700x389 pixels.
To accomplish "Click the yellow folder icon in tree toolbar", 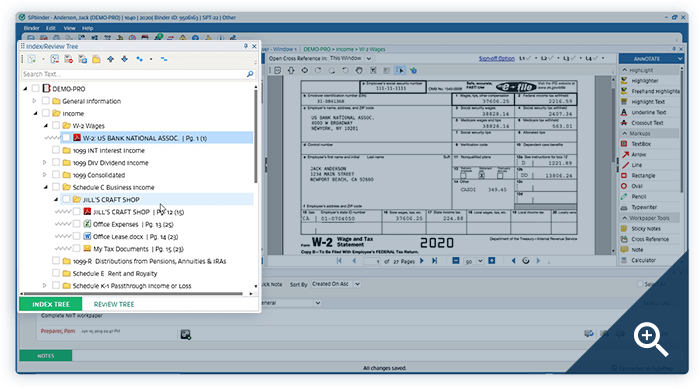I will 96,59.
